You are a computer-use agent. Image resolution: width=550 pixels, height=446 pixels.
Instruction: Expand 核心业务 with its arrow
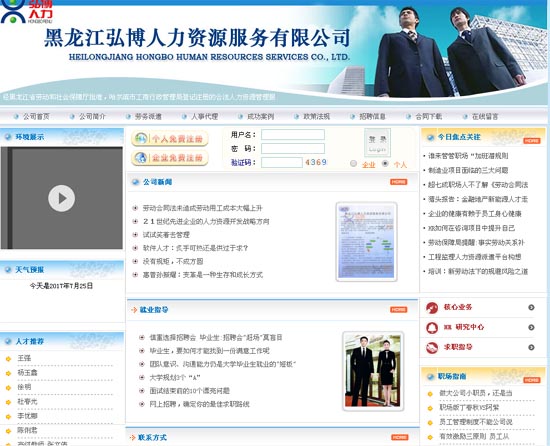click(x=531, y=308)
